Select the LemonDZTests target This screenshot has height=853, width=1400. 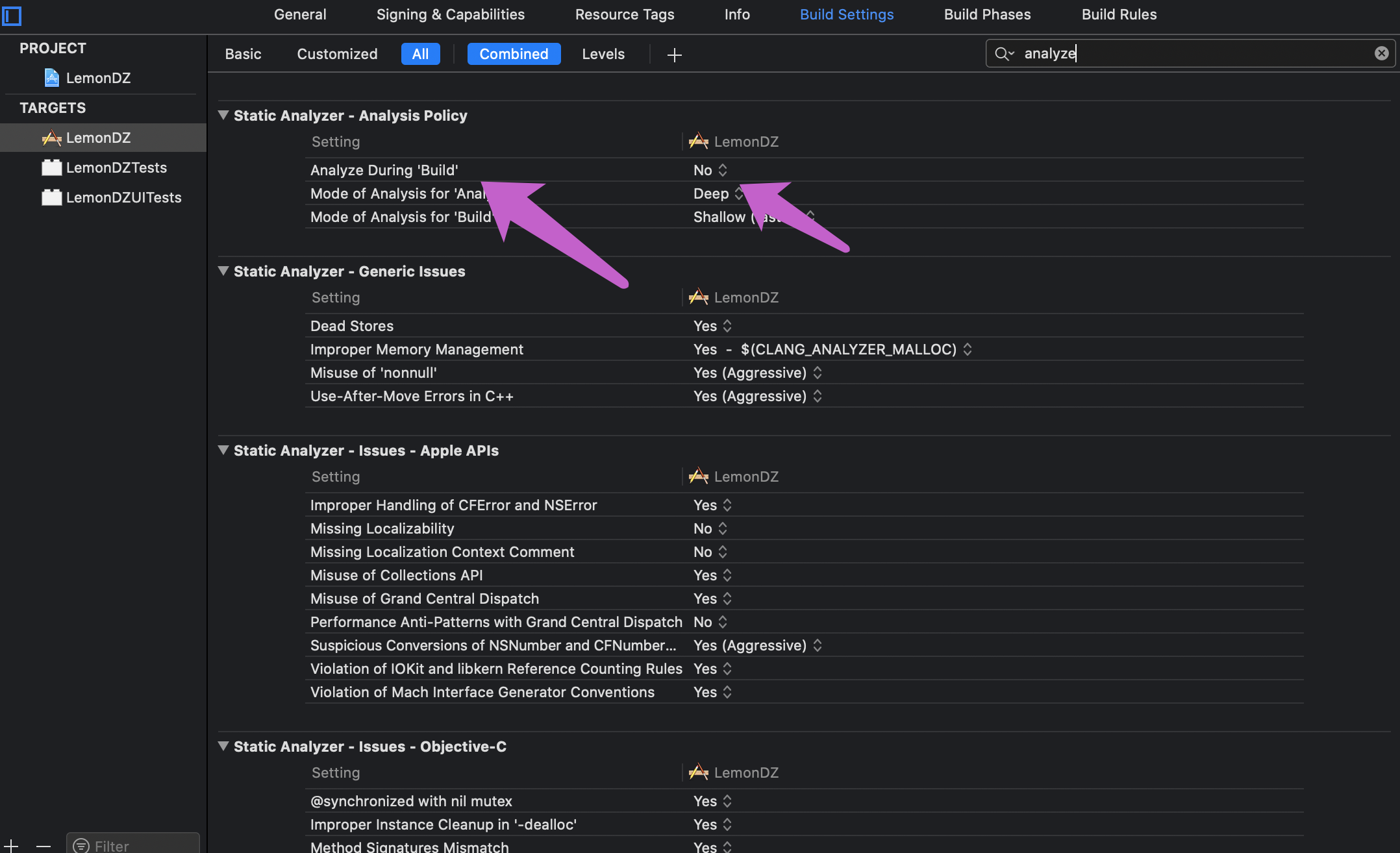(x=103, y=167)
